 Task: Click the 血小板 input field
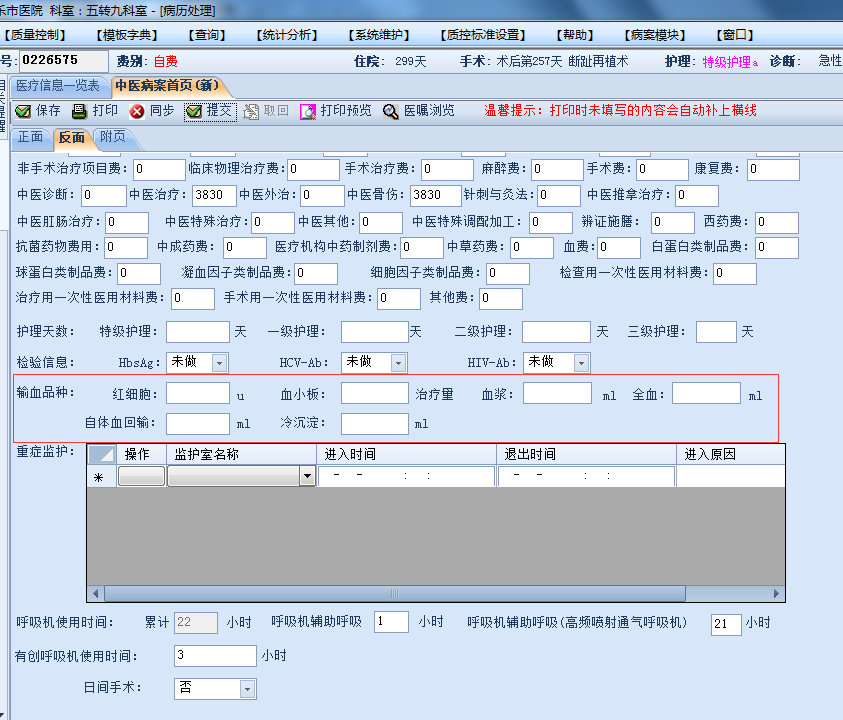pos(375,393)
